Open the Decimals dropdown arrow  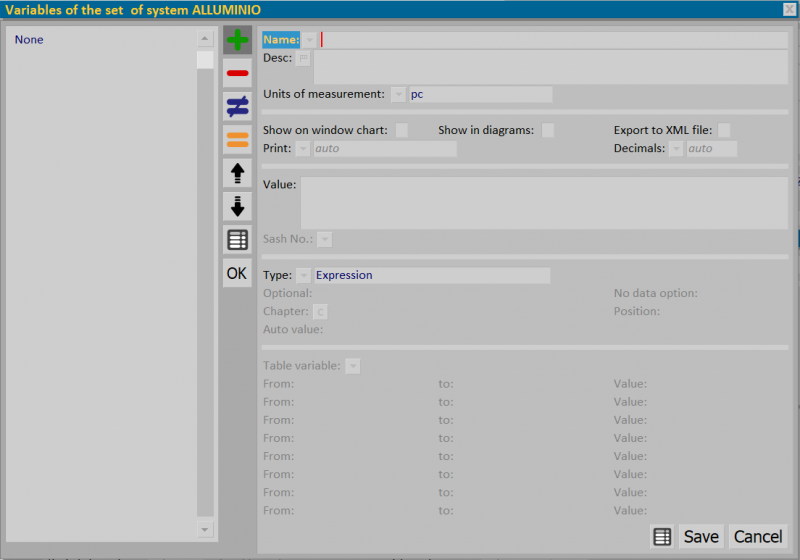click(676, 148)
